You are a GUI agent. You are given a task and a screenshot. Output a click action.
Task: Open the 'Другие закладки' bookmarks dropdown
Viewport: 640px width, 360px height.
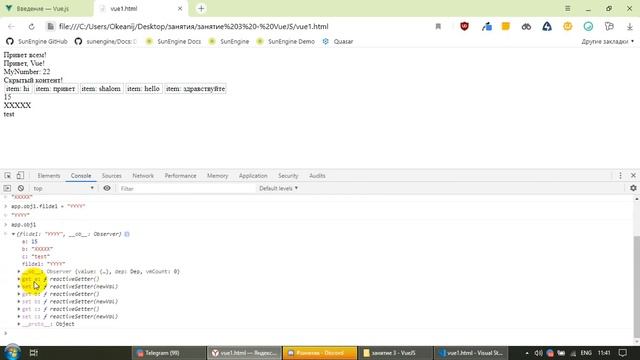[x=607, y=42]
